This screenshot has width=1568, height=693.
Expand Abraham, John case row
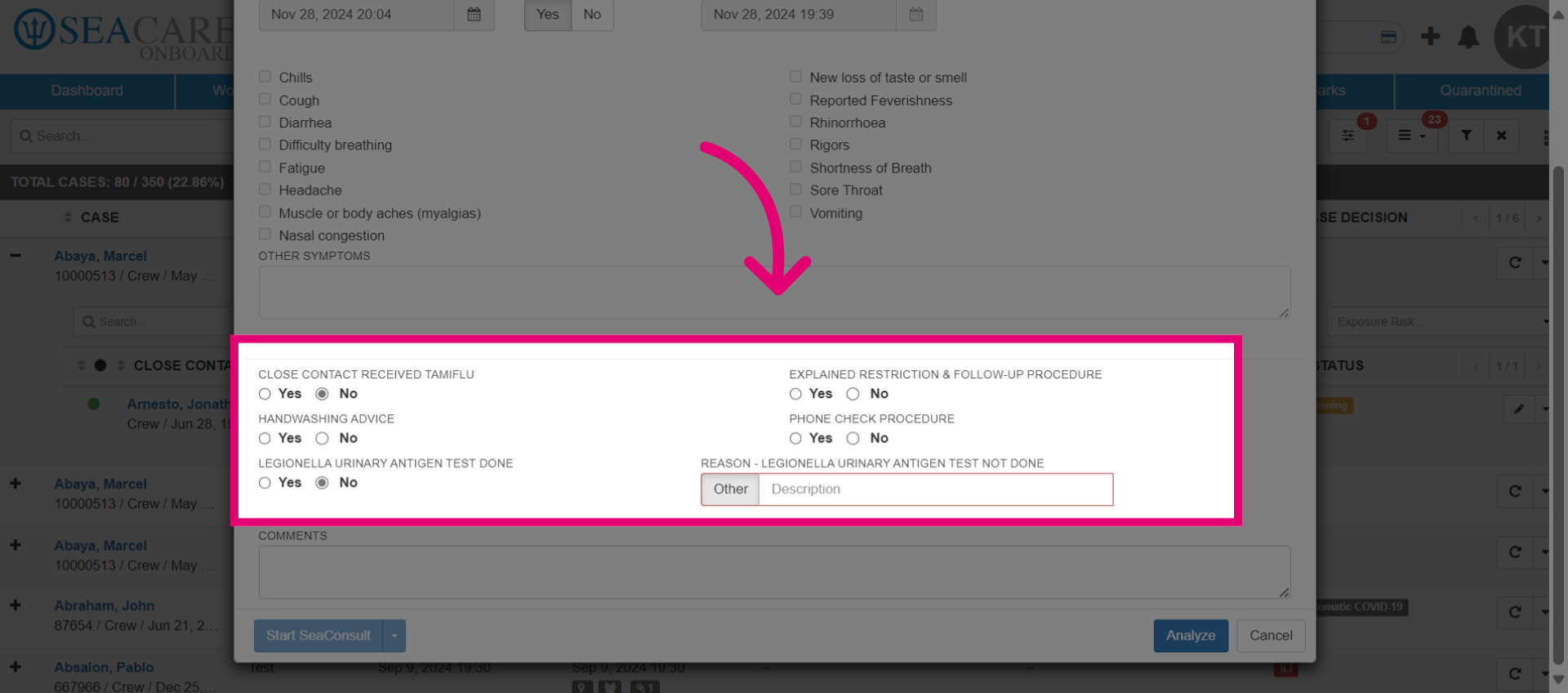pos(16,606)
